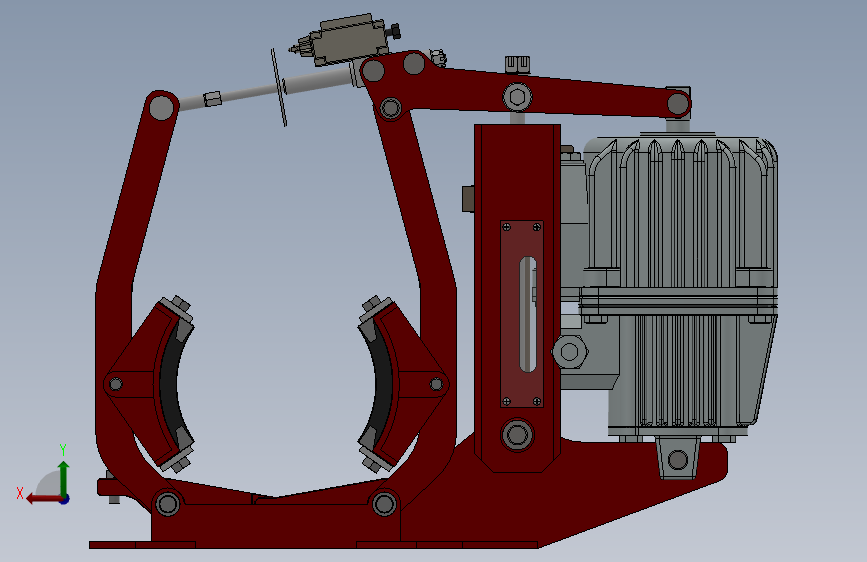Select the pivot pin at the lever's right end
867x562 pixels.
tap(678, 103)
